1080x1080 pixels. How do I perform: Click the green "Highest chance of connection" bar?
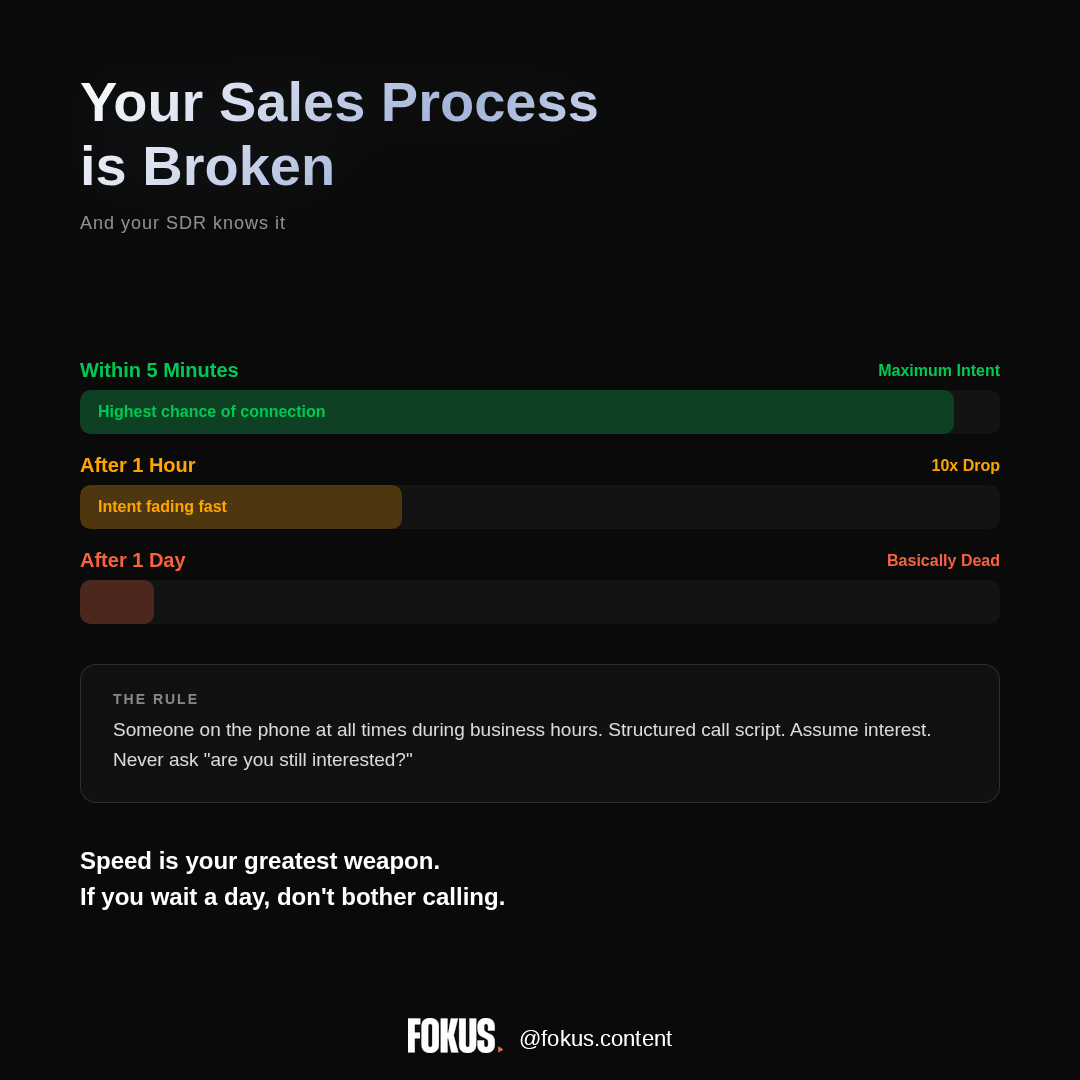tap(516, 412)
